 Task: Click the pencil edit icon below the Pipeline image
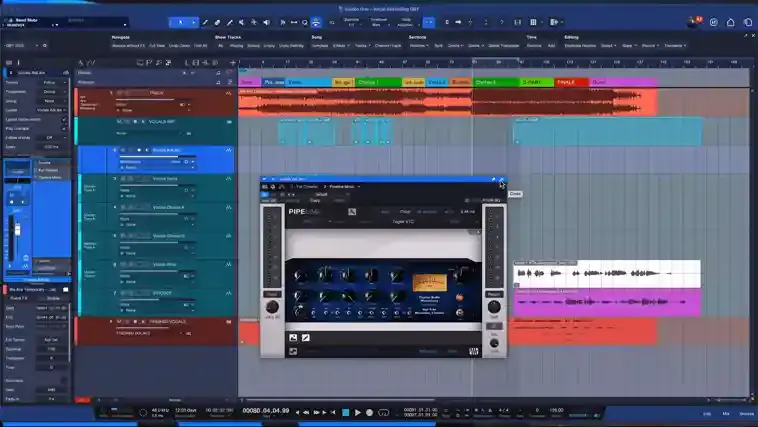point(306,338)
